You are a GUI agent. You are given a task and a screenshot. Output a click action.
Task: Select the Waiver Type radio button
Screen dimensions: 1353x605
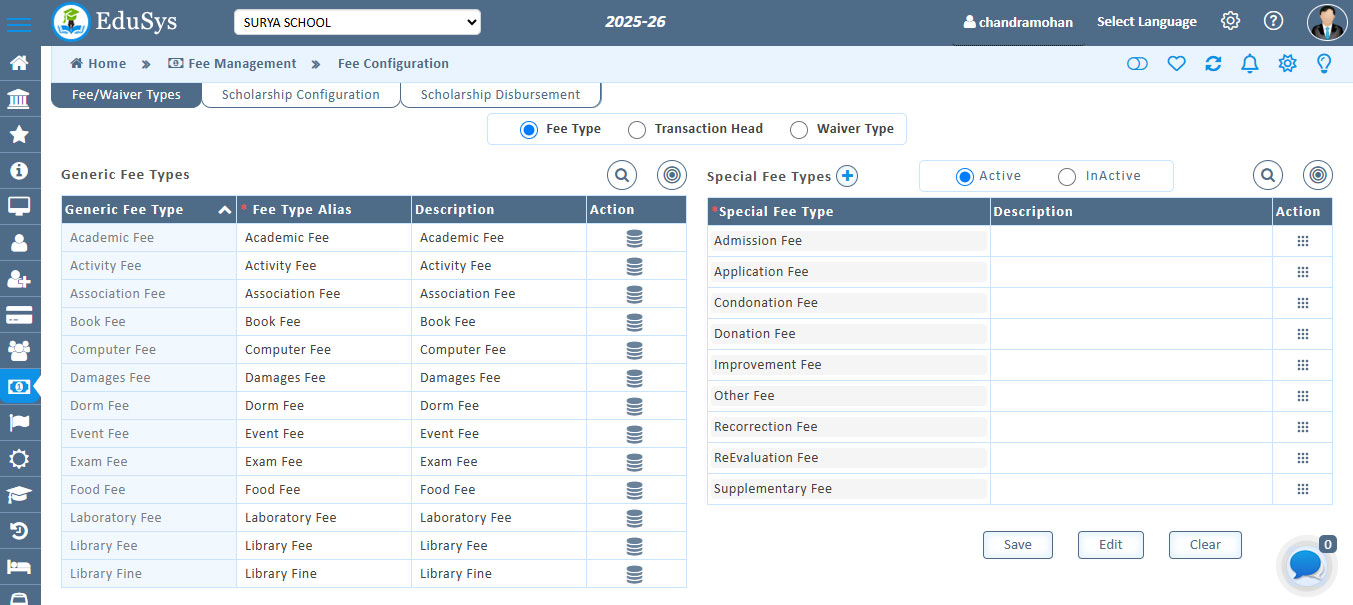[799, 129]
